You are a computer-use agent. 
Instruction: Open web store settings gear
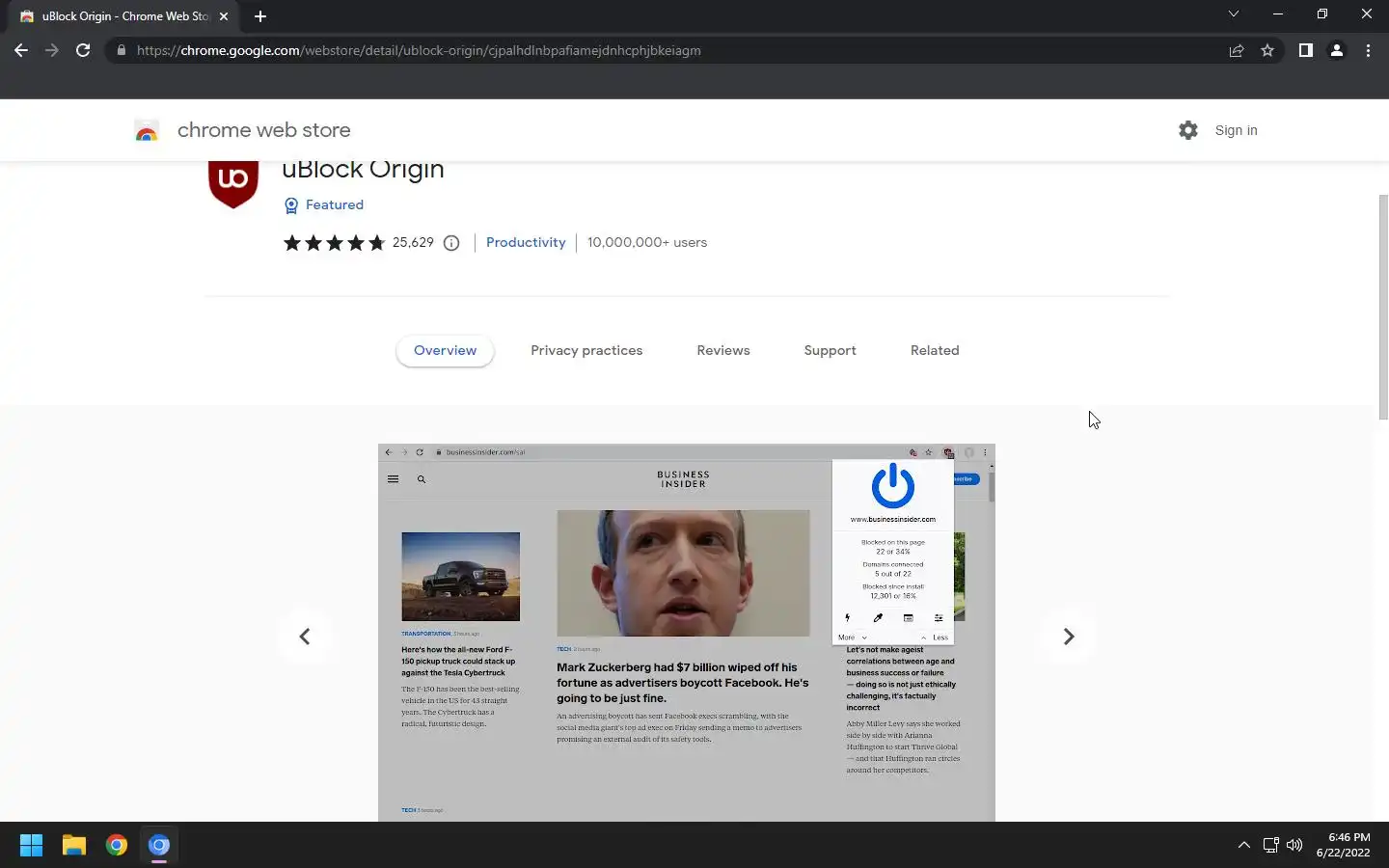point(1188,130)
